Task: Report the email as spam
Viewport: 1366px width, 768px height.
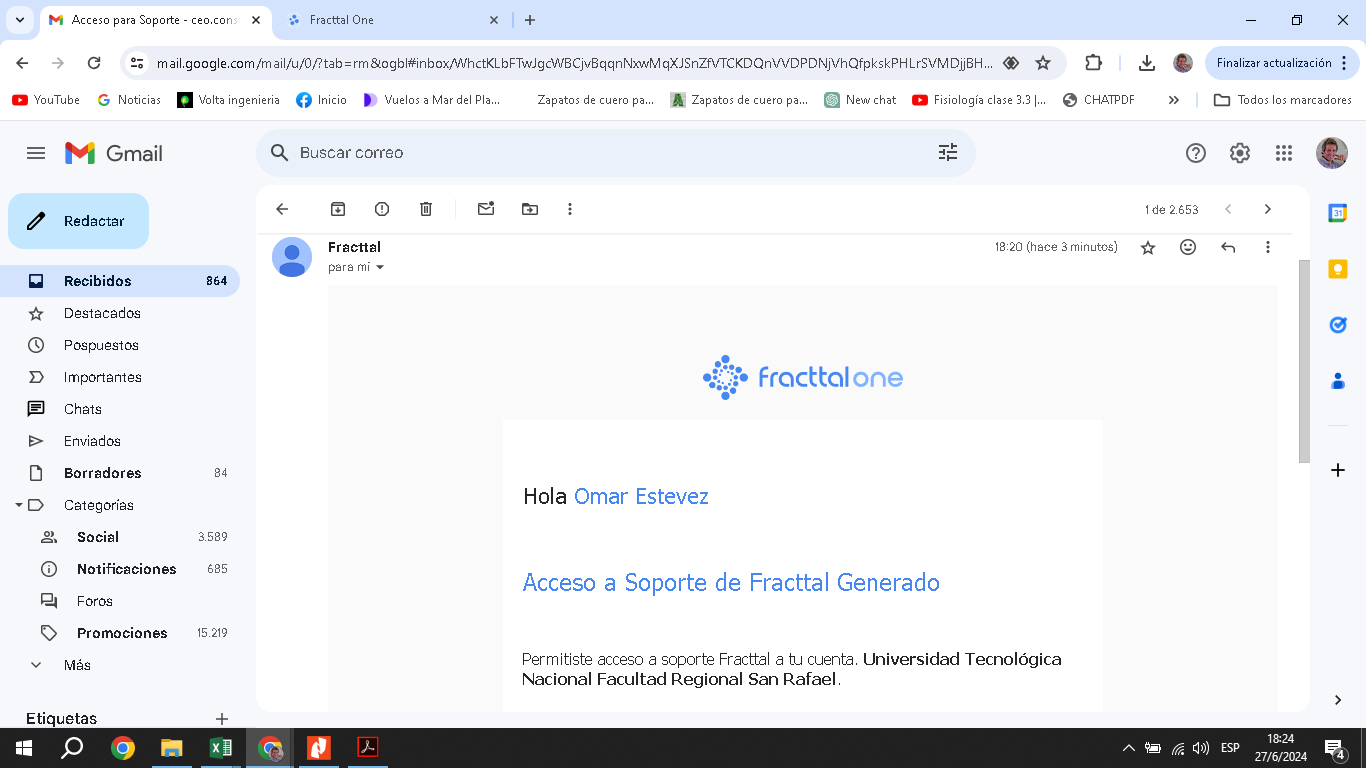Action: pyautogui.click(x=382, y=209)
